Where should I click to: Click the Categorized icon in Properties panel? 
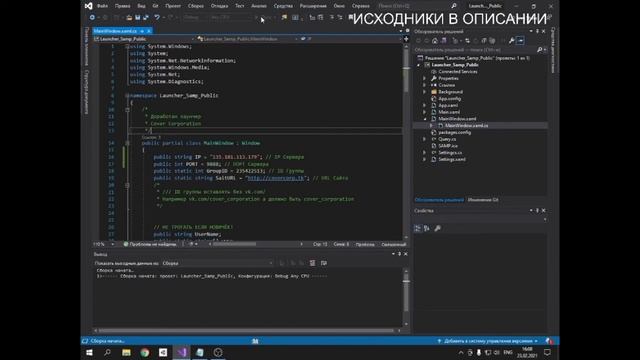coord(418,229)
